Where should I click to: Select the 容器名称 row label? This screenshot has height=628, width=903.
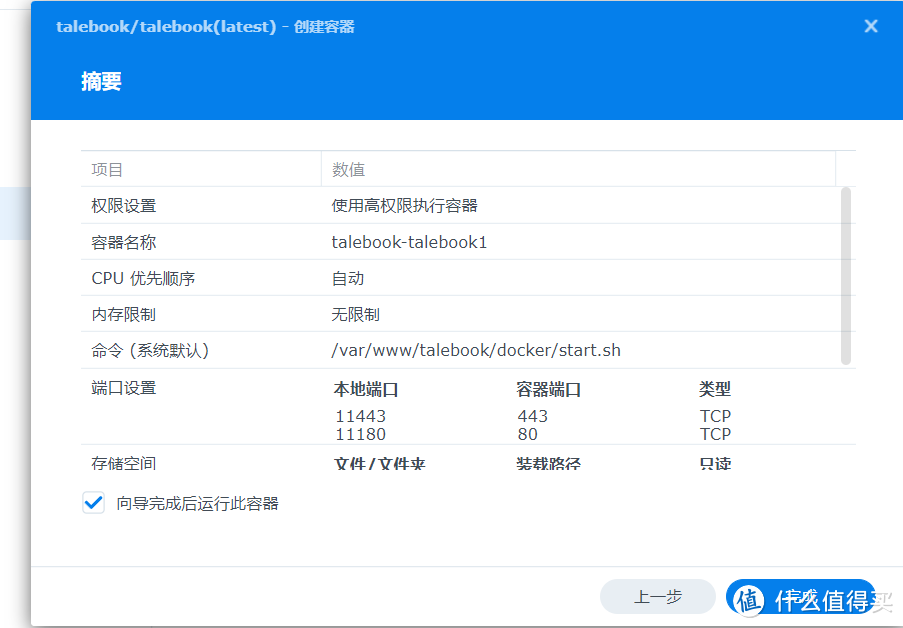tap(124, 242)
